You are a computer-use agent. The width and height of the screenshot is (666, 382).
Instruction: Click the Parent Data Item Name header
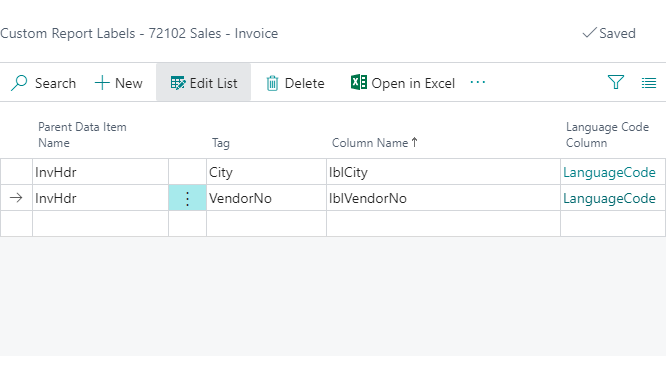point(82,135)
